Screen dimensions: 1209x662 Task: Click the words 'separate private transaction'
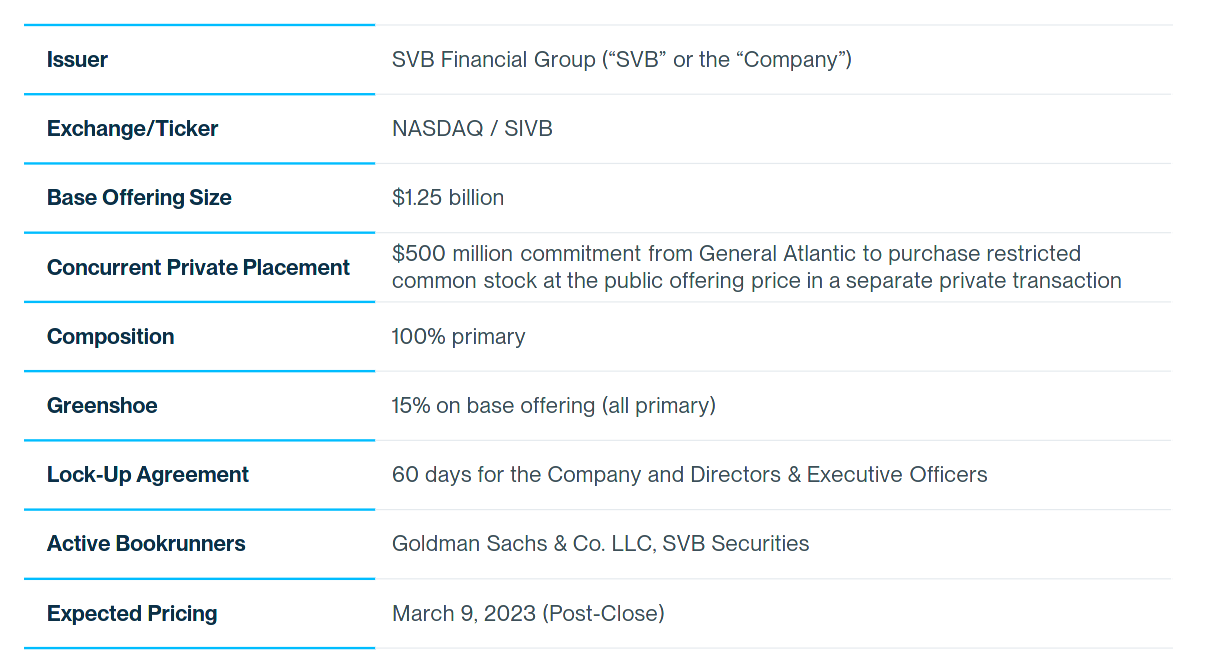click(x=983, y=281)
